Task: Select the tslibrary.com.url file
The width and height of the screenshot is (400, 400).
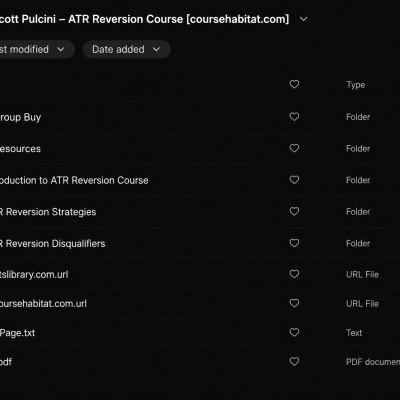Action: [34, 275]
